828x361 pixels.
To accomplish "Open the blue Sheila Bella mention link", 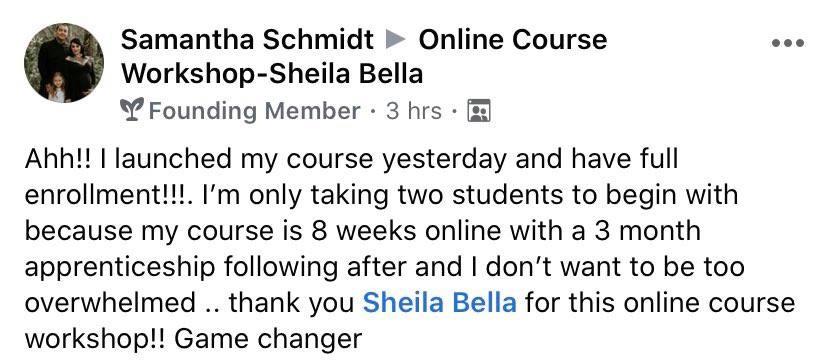I will (440, 302).
